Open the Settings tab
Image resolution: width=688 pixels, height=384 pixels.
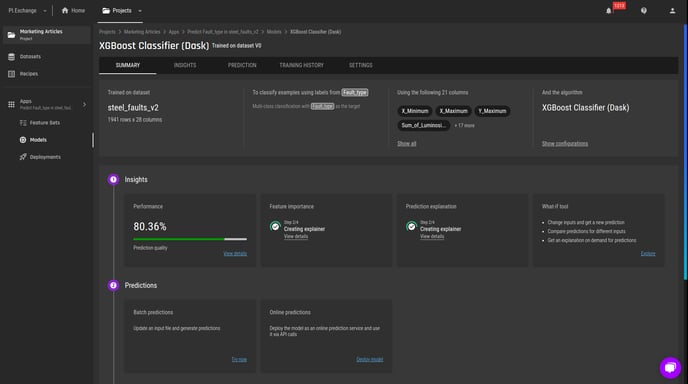point(361,65)
